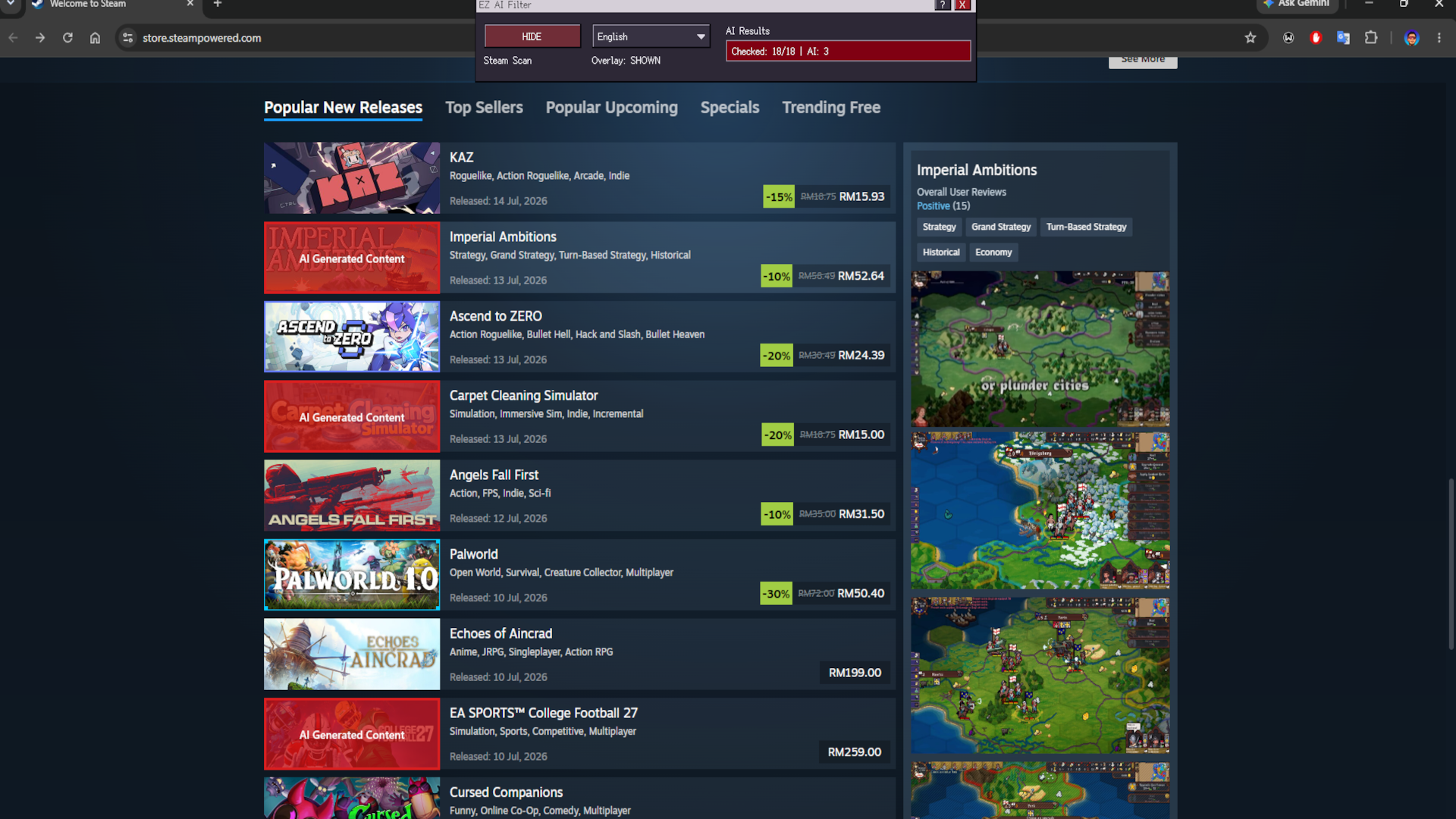Reload the Steam store page
The height and width of the screenshot is (819, 1456).
(67, 38)
